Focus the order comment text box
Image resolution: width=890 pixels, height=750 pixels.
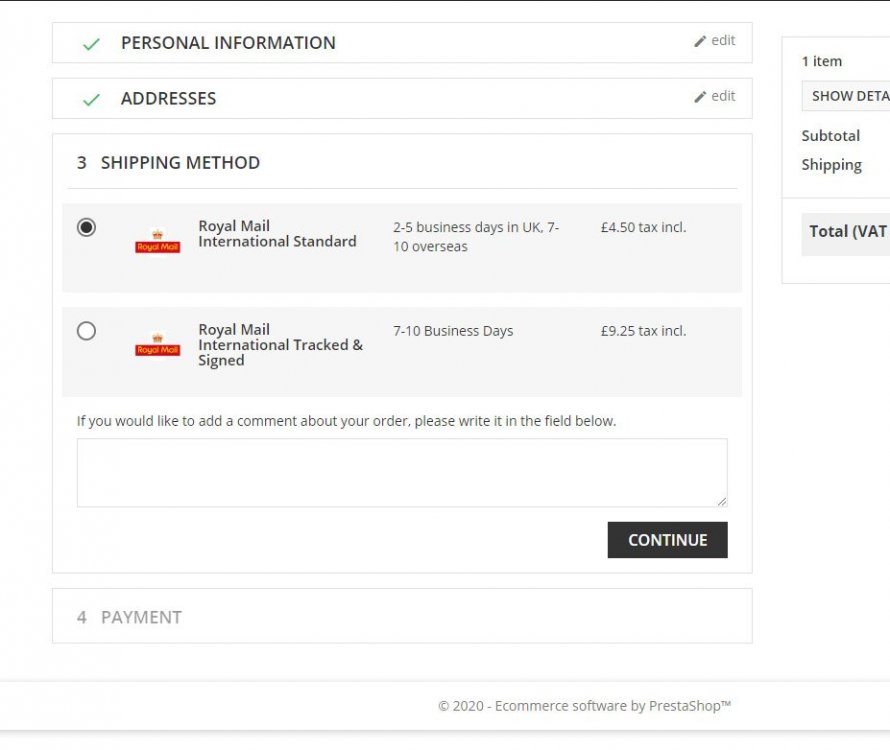(401, 472)
